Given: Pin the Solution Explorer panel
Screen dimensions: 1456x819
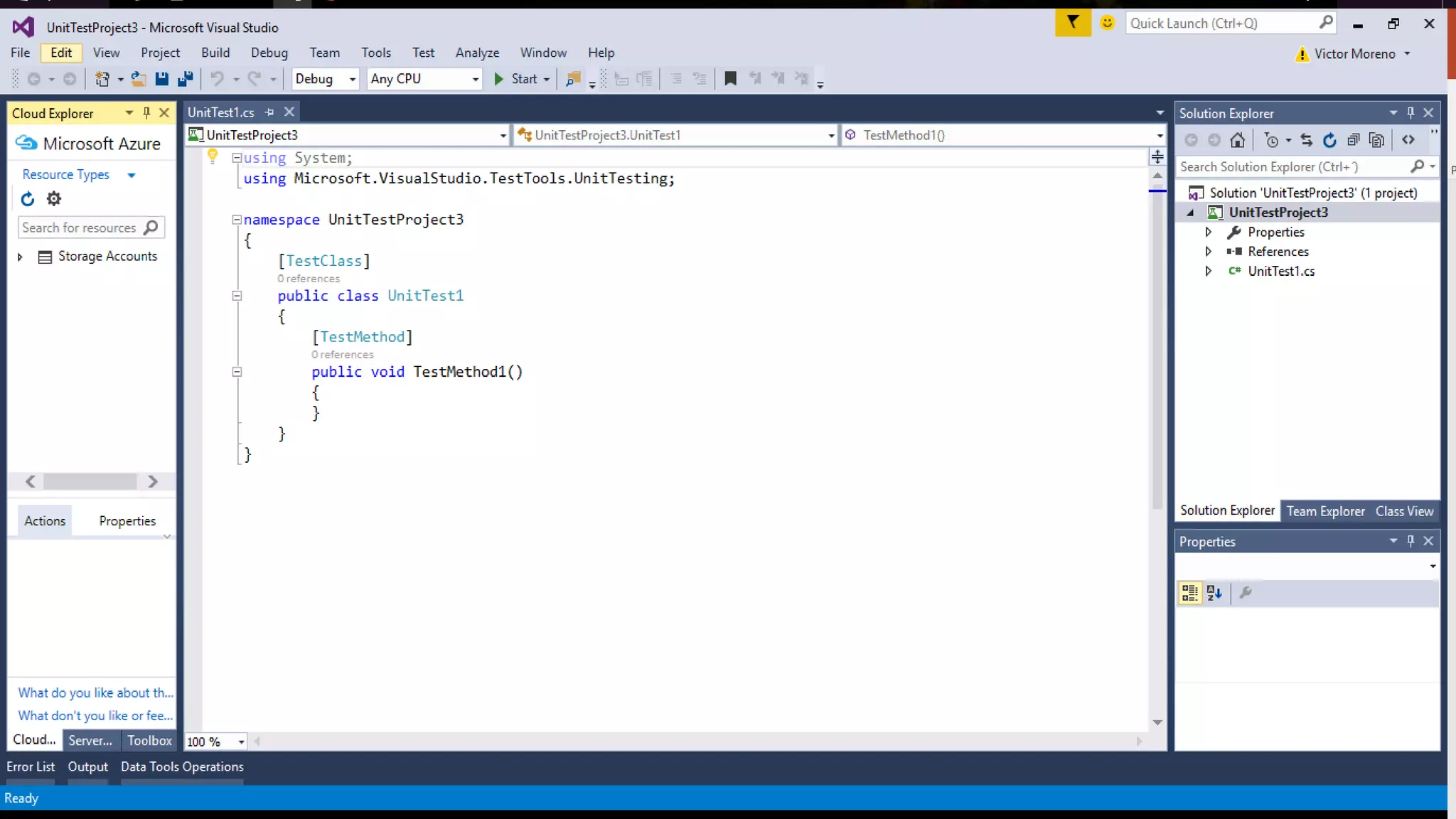Looking at the screenshot, I should tap(1411, 113).
